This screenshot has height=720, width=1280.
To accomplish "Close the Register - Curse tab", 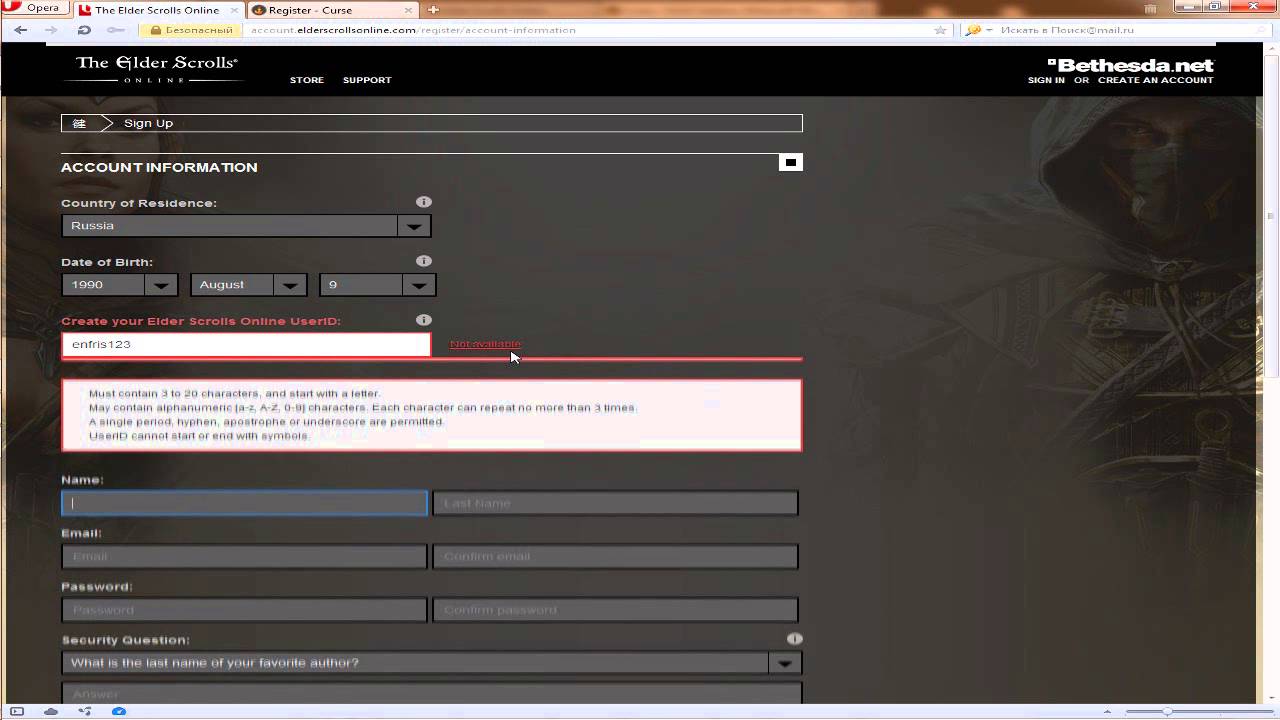I will click(x=409, y=10).
